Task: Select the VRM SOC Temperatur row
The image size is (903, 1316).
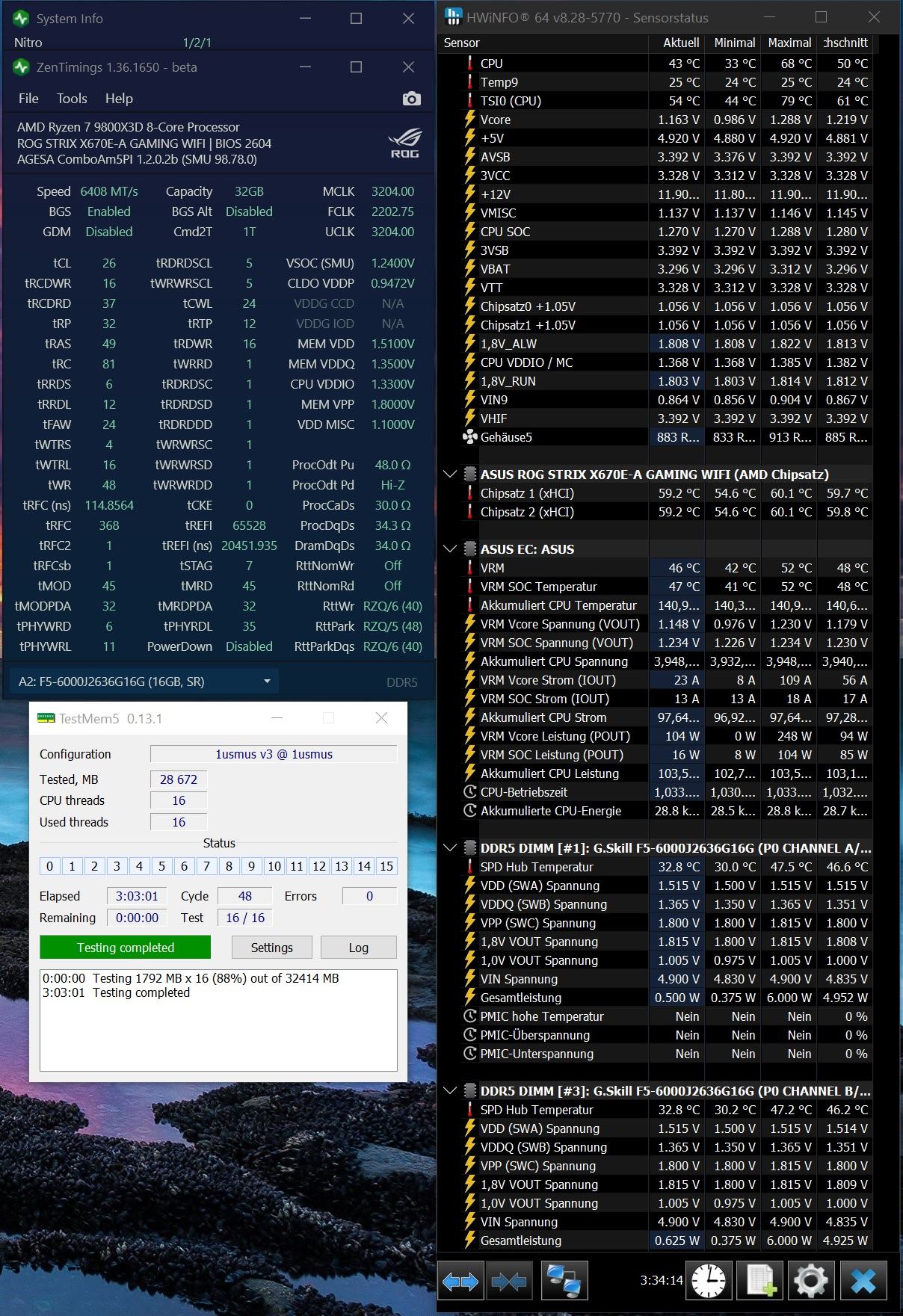Action: (656, 587)
